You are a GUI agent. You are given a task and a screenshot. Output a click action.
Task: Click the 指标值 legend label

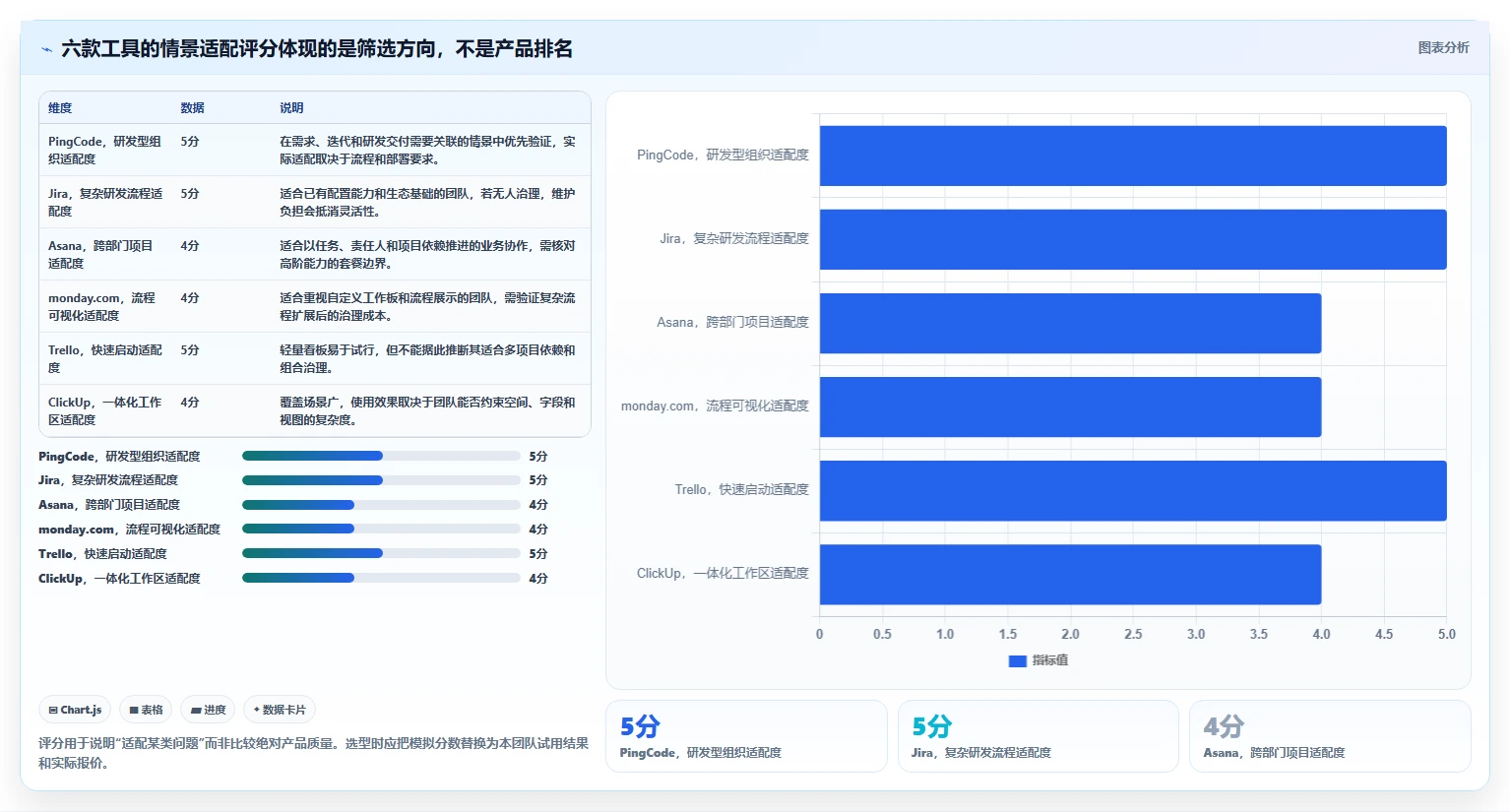(x=1049, y=660)
